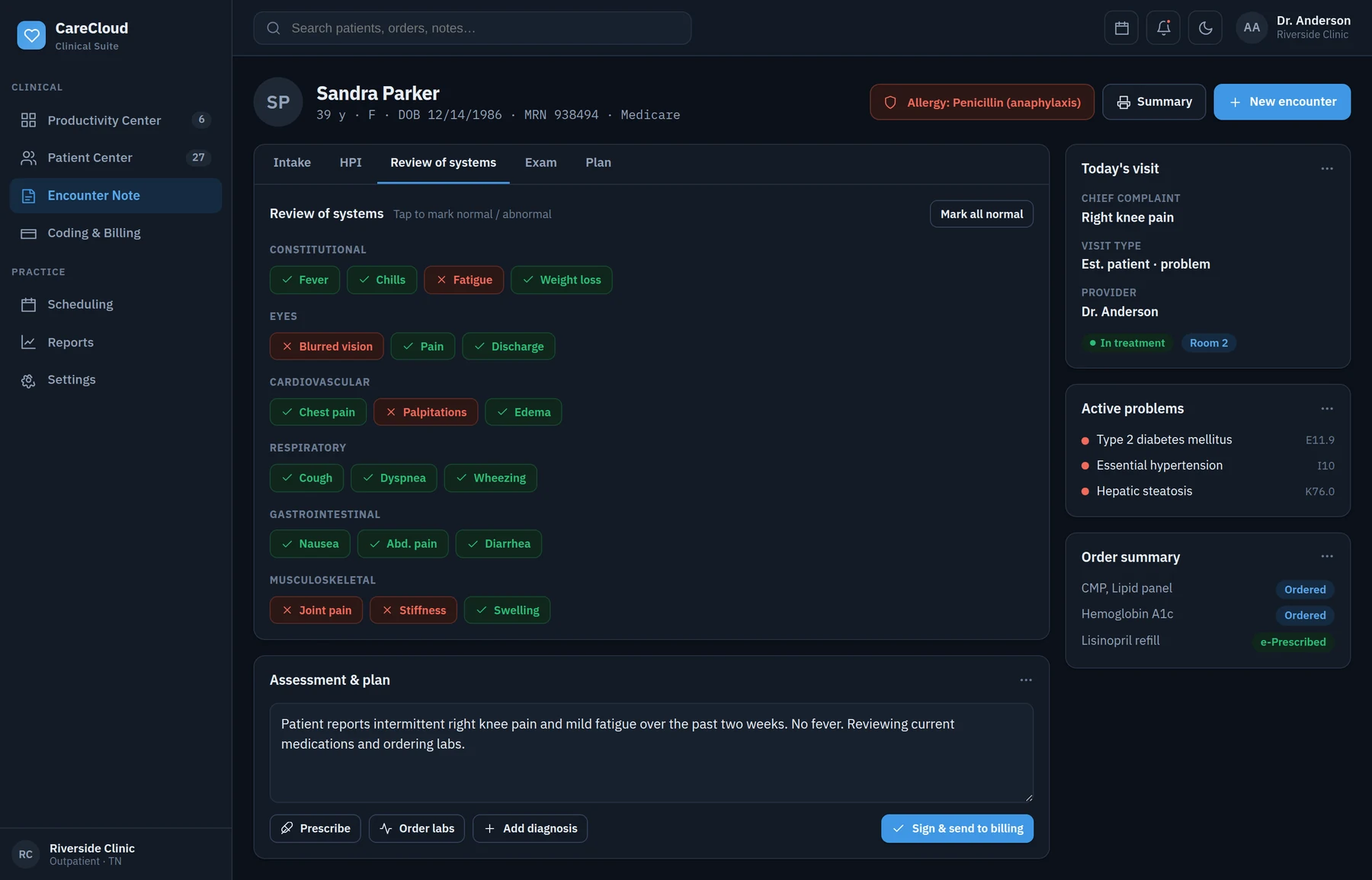The image size is (1372, 880).
Task: Click Sign & send to billing
Action: pyautogui.click(x=957, y=829)
